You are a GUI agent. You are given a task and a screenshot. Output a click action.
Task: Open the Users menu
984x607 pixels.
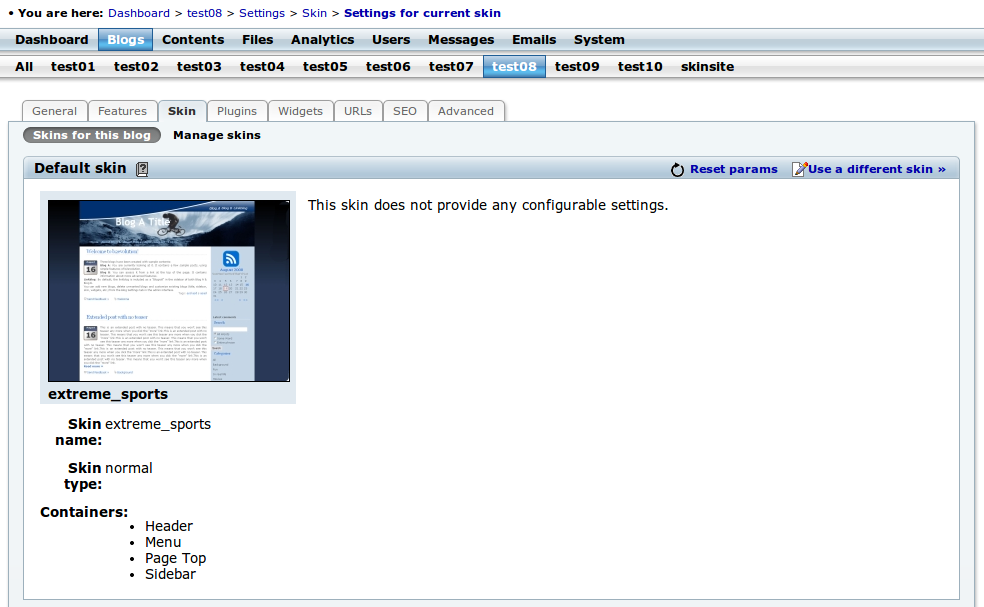(x=391, y=40)
